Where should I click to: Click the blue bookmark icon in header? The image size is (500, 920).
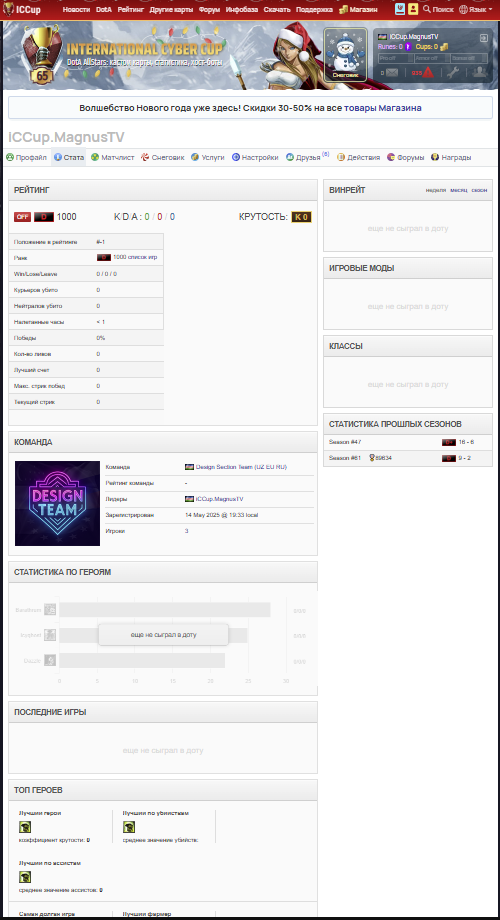point(400,9)
